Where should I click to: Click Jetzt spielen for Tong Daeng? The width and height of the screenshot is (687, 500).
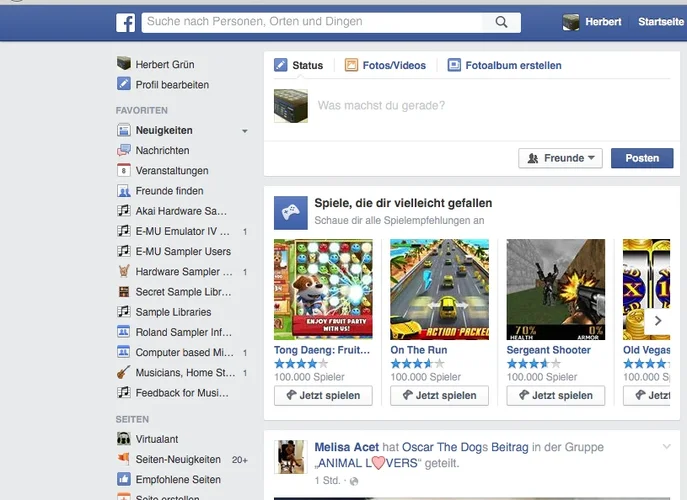[x=323, y=395]
